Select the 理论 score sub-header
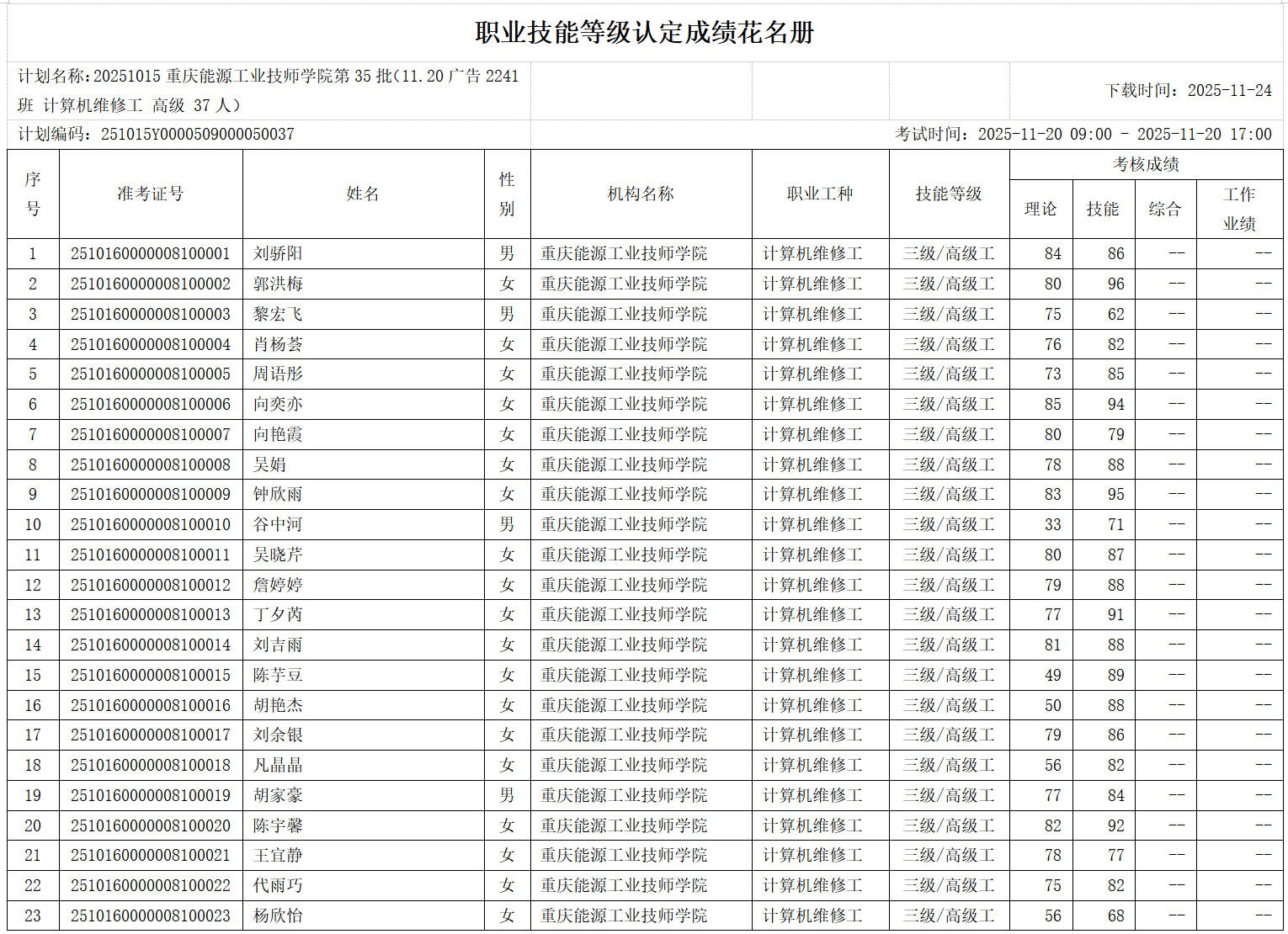 tap(1041, 210)
